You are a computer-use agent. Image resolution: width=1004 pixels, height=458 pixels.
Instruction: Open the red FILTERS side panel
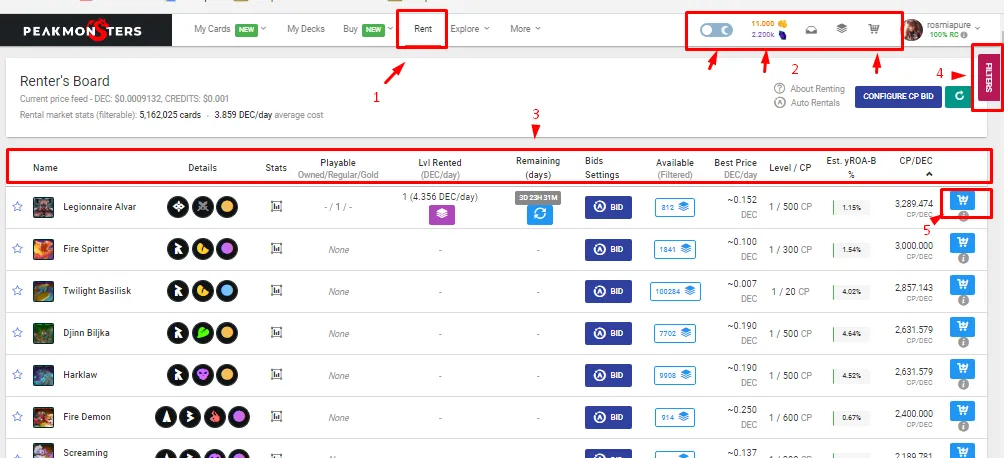pos(988,76)
